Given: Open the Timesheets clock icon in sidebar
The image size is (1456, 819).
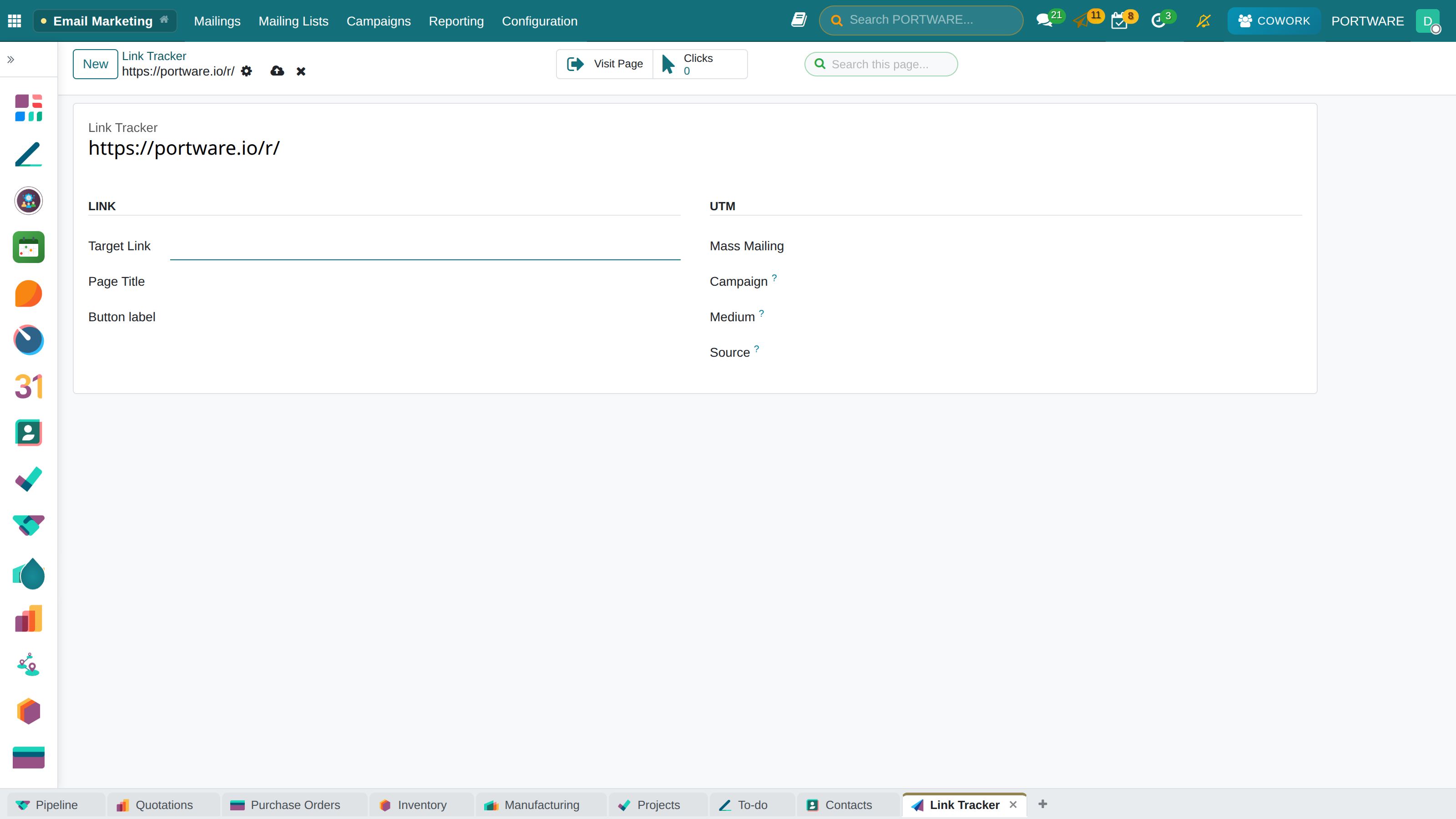Looking at the screenshot, I should pos(28,340).
